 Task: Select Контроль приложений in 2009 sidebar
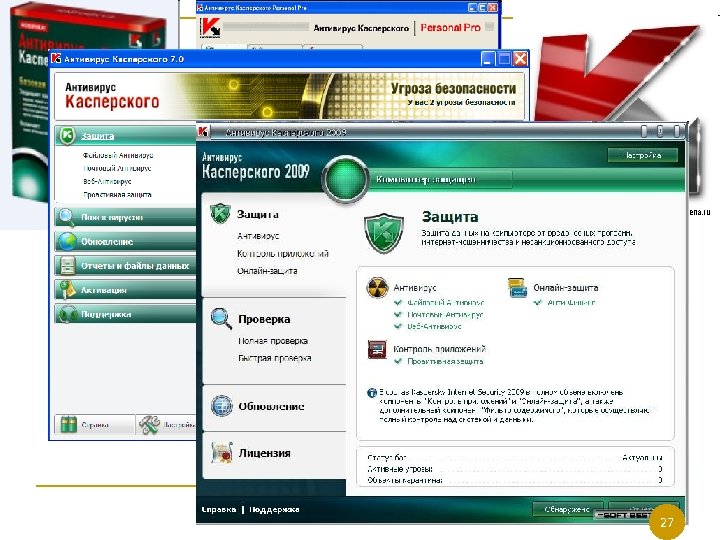pos(283,253)
